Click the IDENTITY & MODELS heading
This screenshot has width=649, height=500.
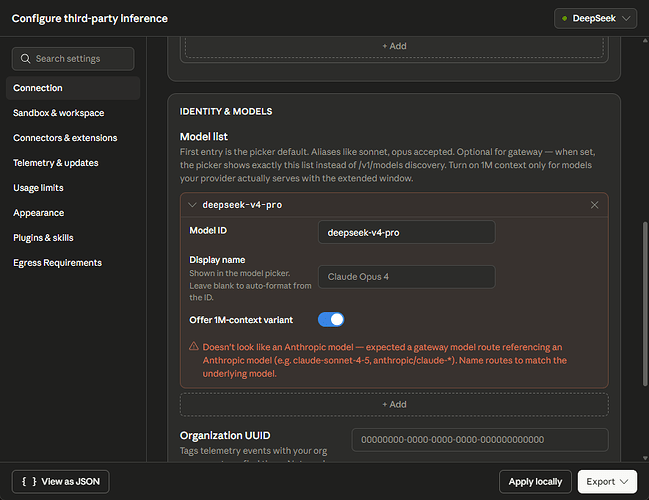coord(226,111)
